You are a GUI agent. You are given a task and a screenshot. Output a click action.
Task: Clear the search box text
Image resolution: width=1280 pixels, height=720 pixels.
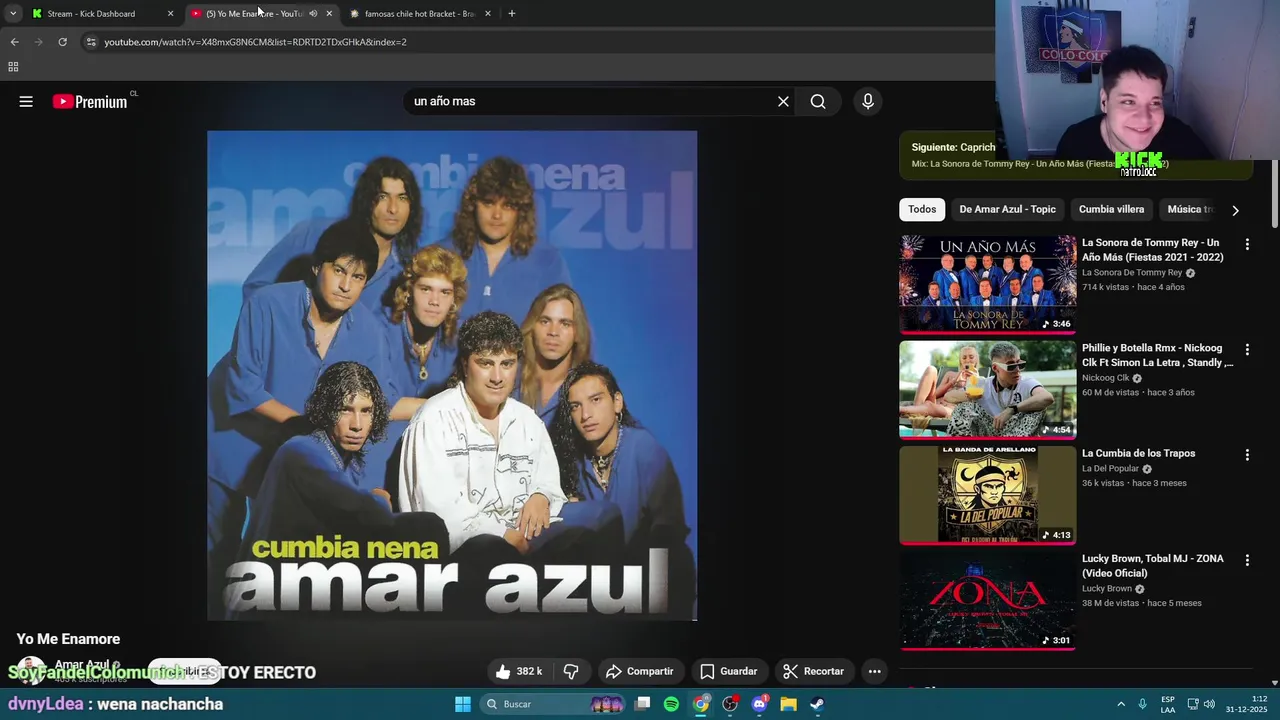tap(783, 101)
